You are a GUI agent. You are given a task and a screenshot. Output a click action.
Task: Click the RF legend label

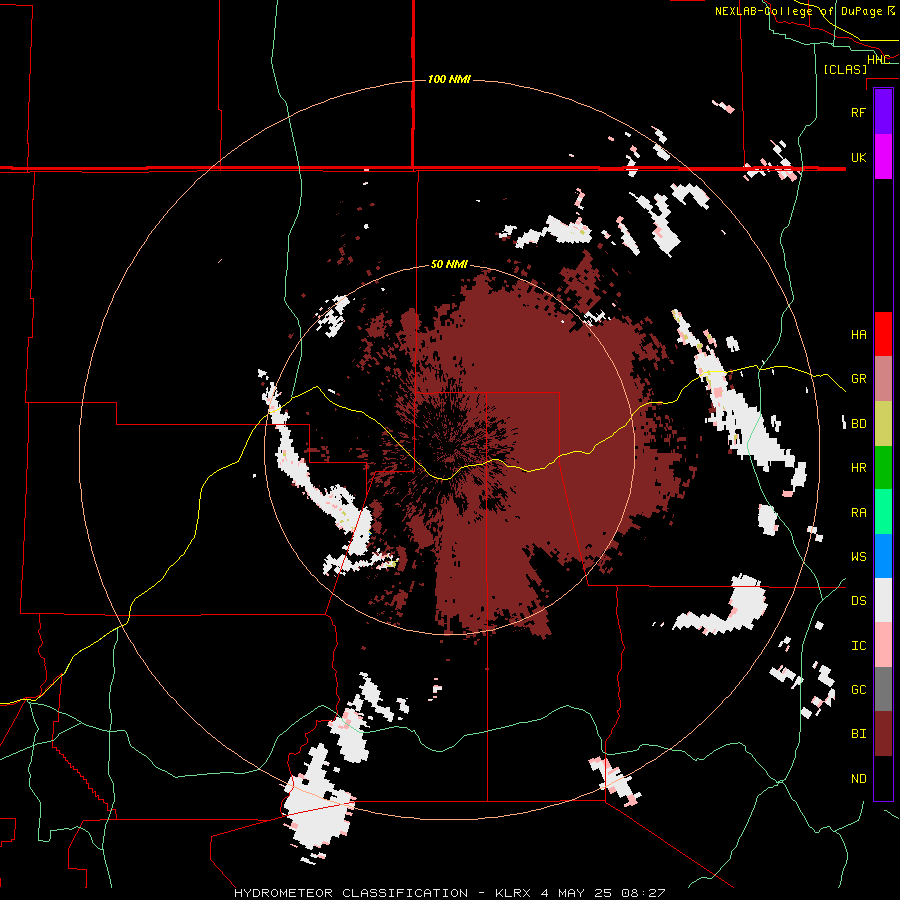point(858,112)
